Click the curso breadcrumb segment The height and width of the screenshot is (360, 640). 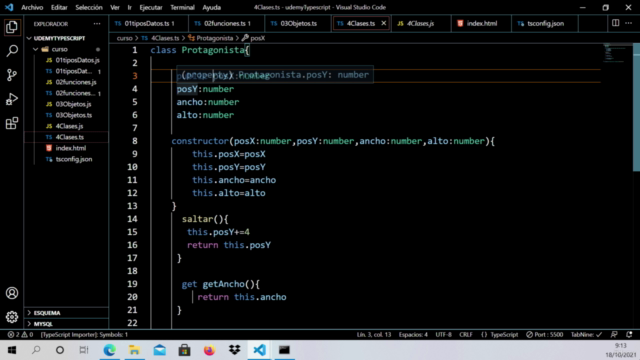[124, 38]
